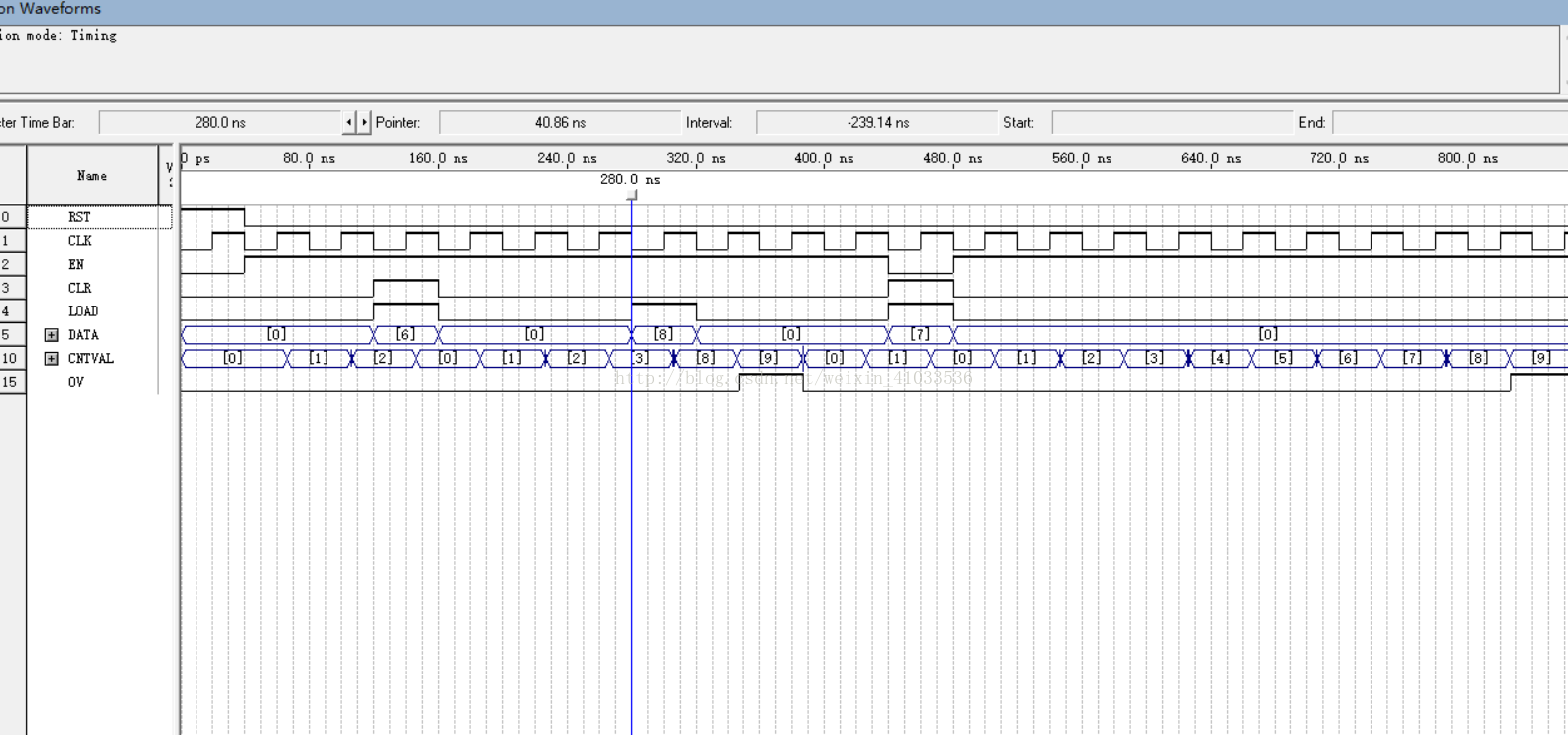Click the CNTVAL value [7] segment
The image size is (1568, 735).
coord(1412,359)
